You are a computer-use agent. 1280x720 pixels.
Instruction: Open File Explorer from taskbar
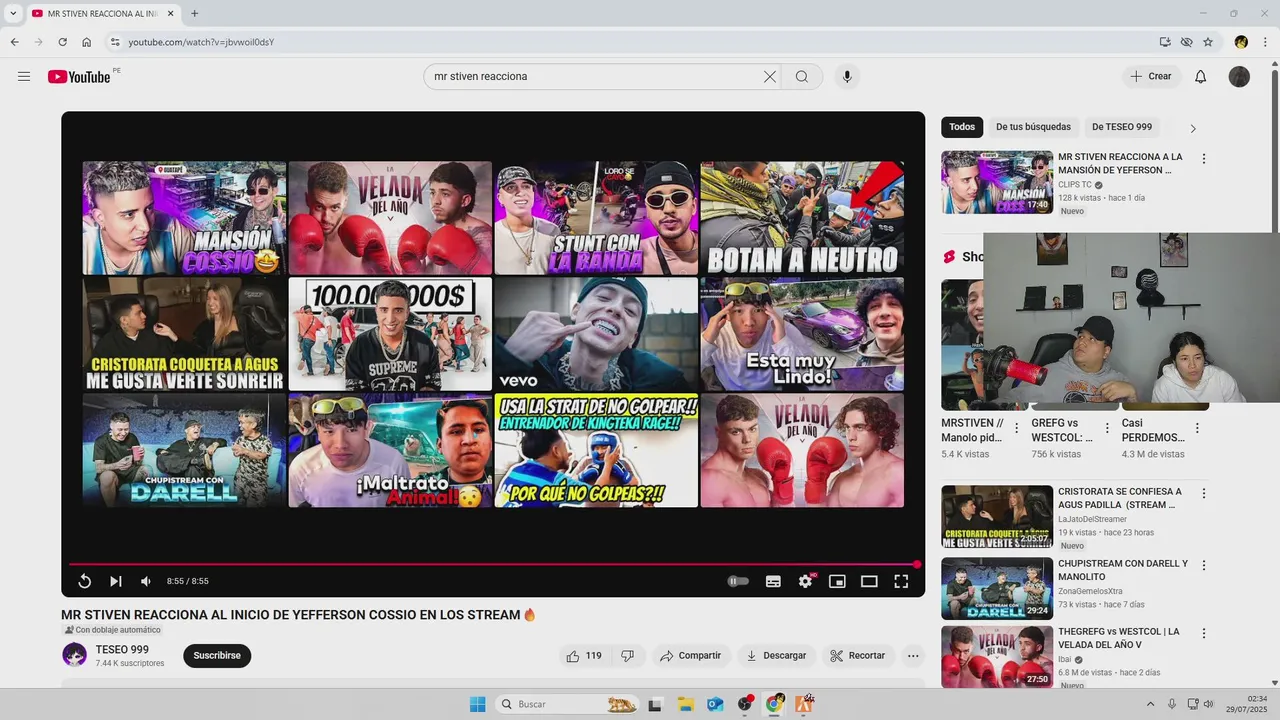(x=685, y=704)
